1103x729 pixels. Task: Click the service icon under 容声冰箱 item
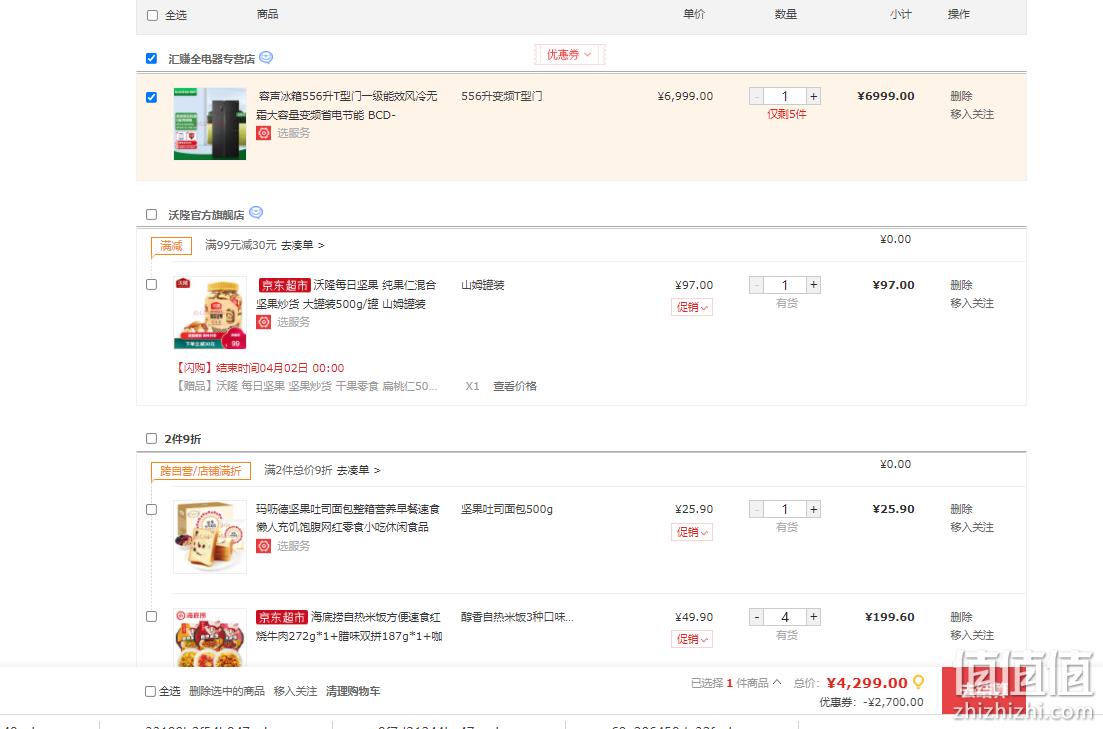click(x=263, y=133)
